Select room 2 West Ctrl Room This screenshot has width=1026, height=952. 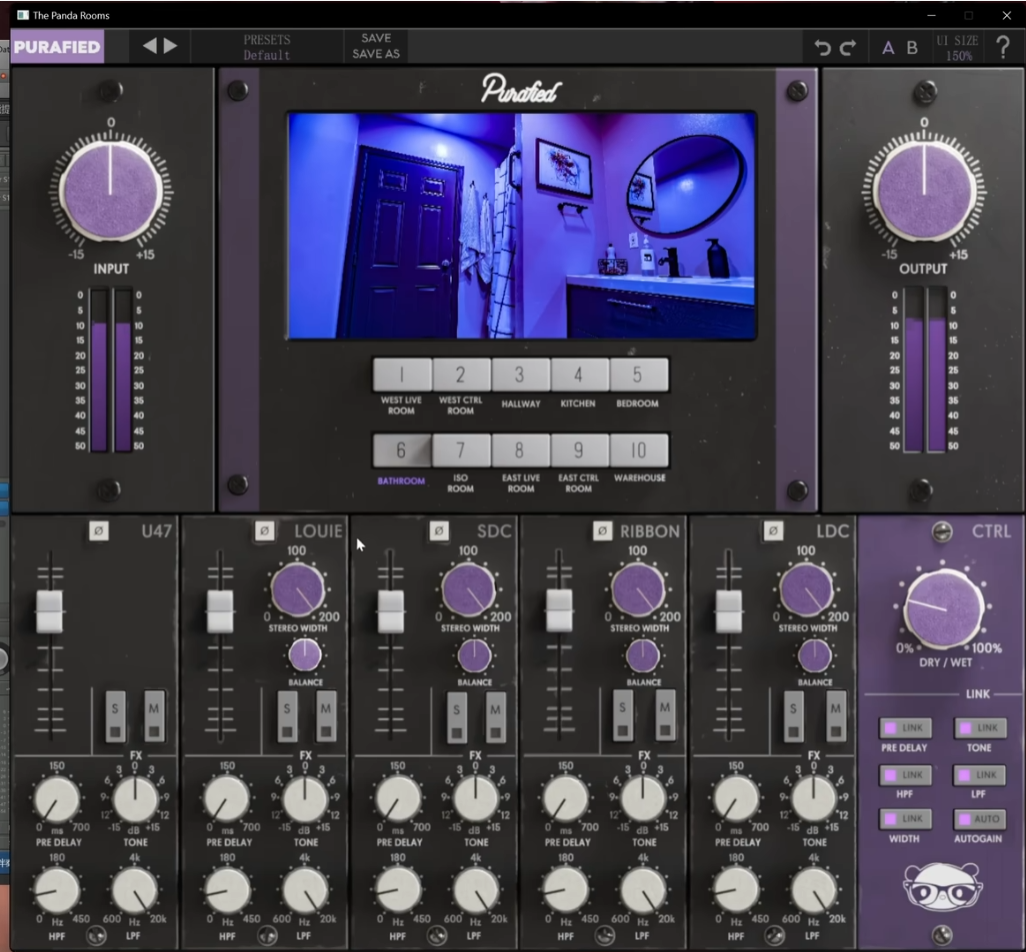point(461,375)
